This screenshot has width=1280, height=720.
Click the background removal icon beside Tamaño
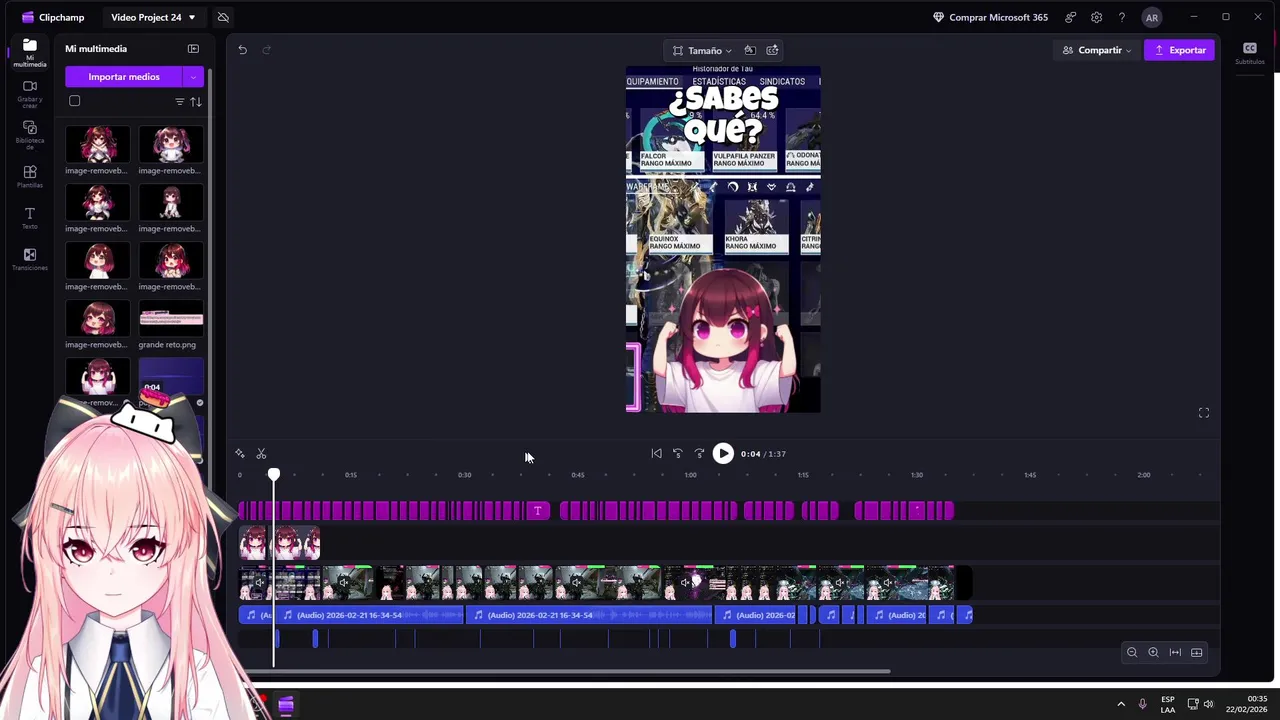pos(750,50)
